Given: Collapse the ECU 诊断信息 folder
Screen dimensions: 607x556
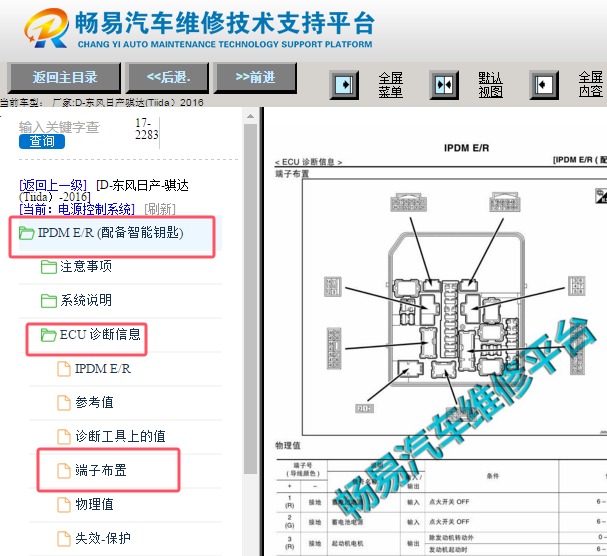Looking at the screenshot, I should tap(100, 335).
